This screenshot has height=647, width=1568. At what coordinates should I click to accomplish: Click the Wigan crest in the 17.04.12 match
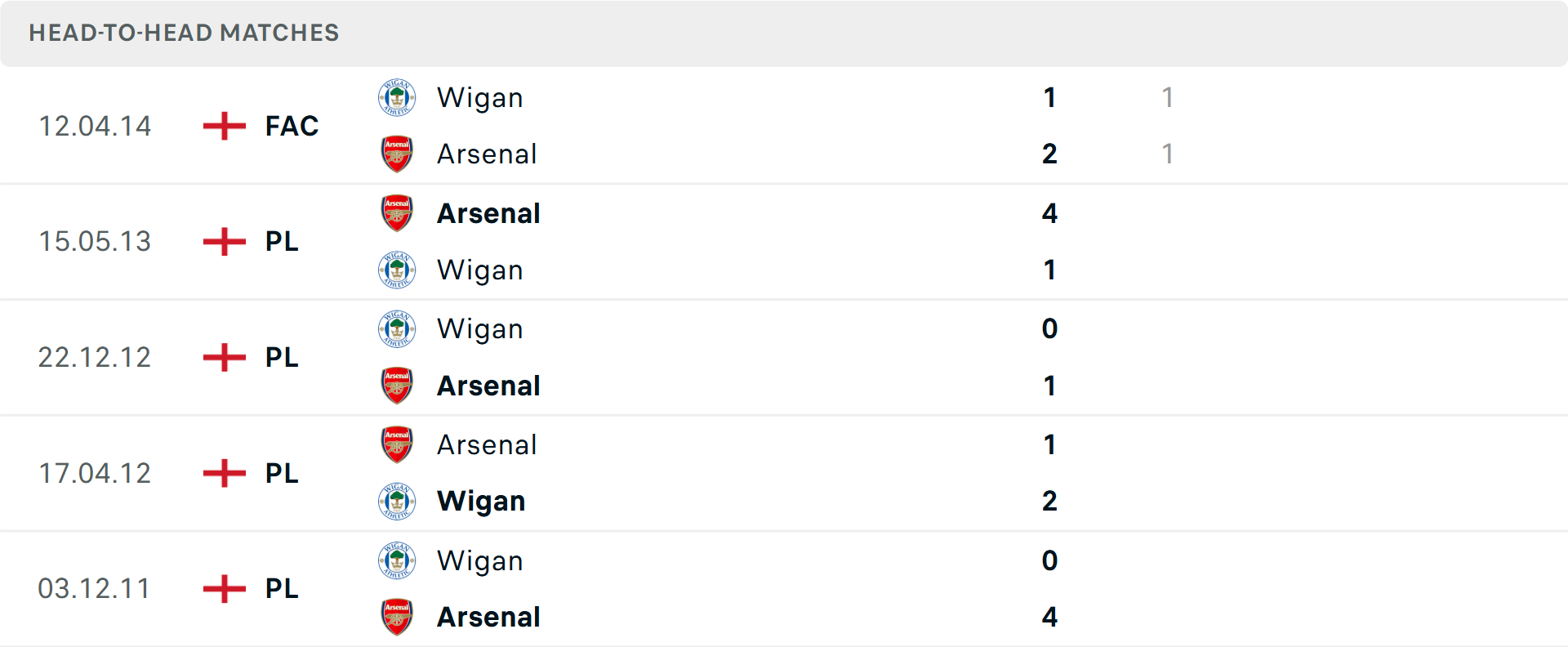[397, 501]
